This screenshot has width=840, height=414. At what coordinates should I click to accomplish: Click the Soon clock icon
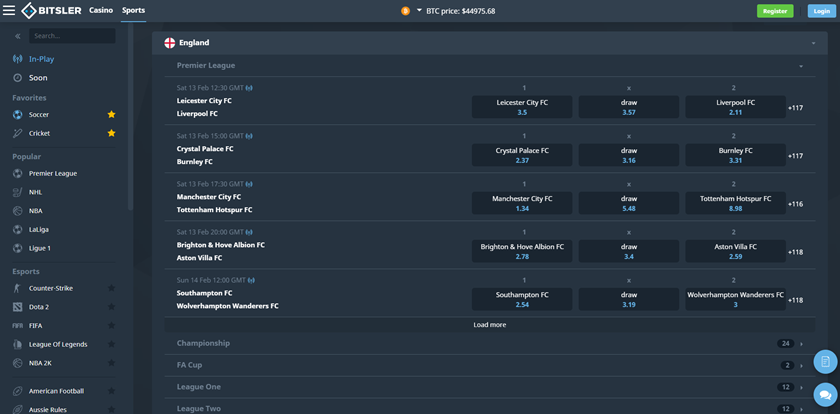click(18, 78)
